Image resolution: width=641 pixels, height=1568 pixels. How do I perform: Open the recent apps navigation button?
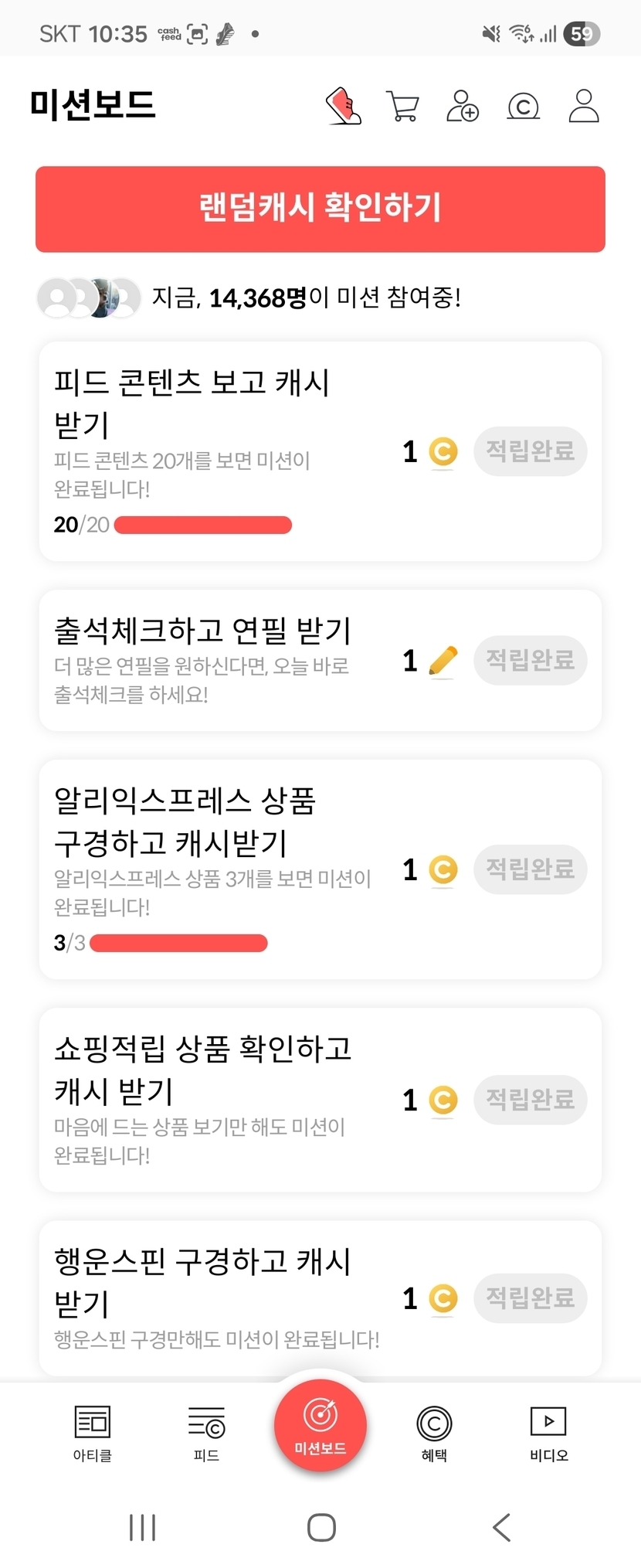point(143,1527)
